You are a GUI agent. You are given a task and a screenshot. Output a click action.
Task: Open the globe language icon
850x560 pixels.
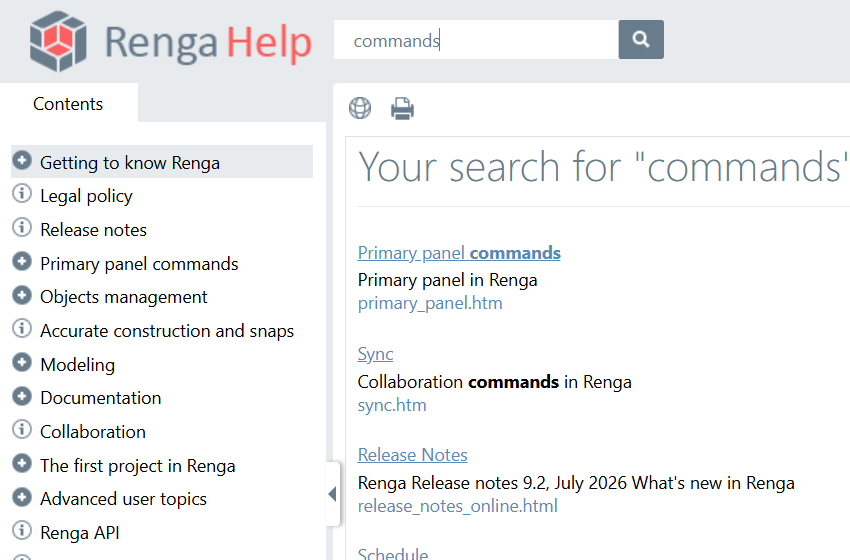coord(360,108)
